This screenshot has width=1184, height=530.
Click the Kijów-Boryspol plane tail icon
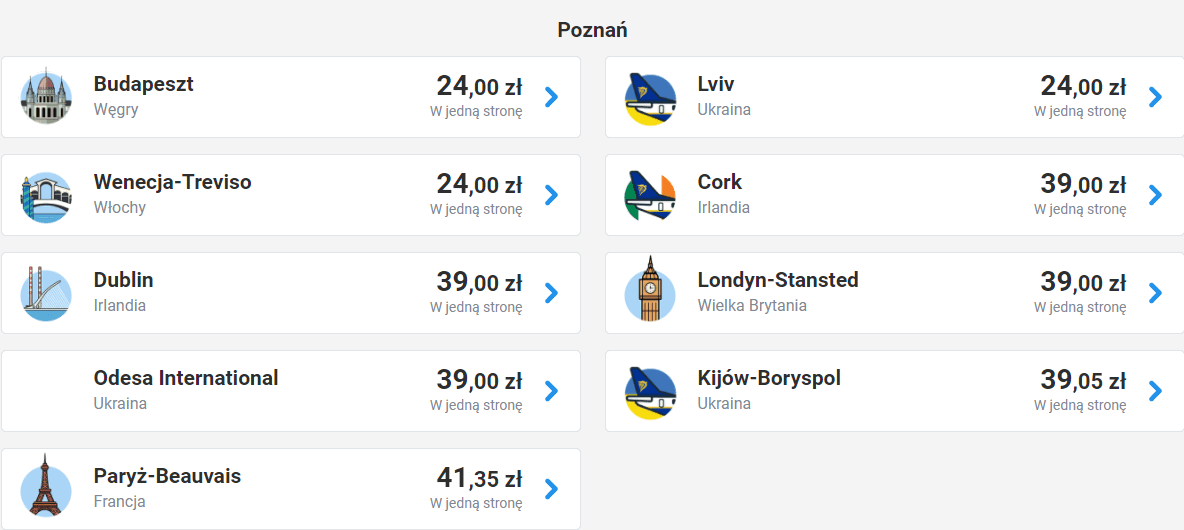tap(650, 391)
